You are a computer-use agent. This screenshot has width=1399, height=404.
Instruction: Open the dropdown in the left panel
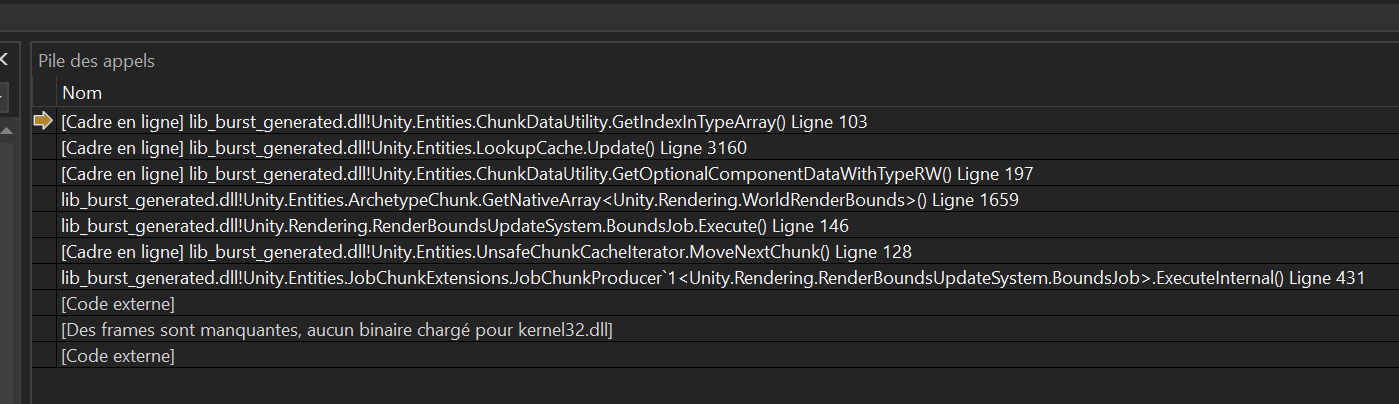pos(4,97)
